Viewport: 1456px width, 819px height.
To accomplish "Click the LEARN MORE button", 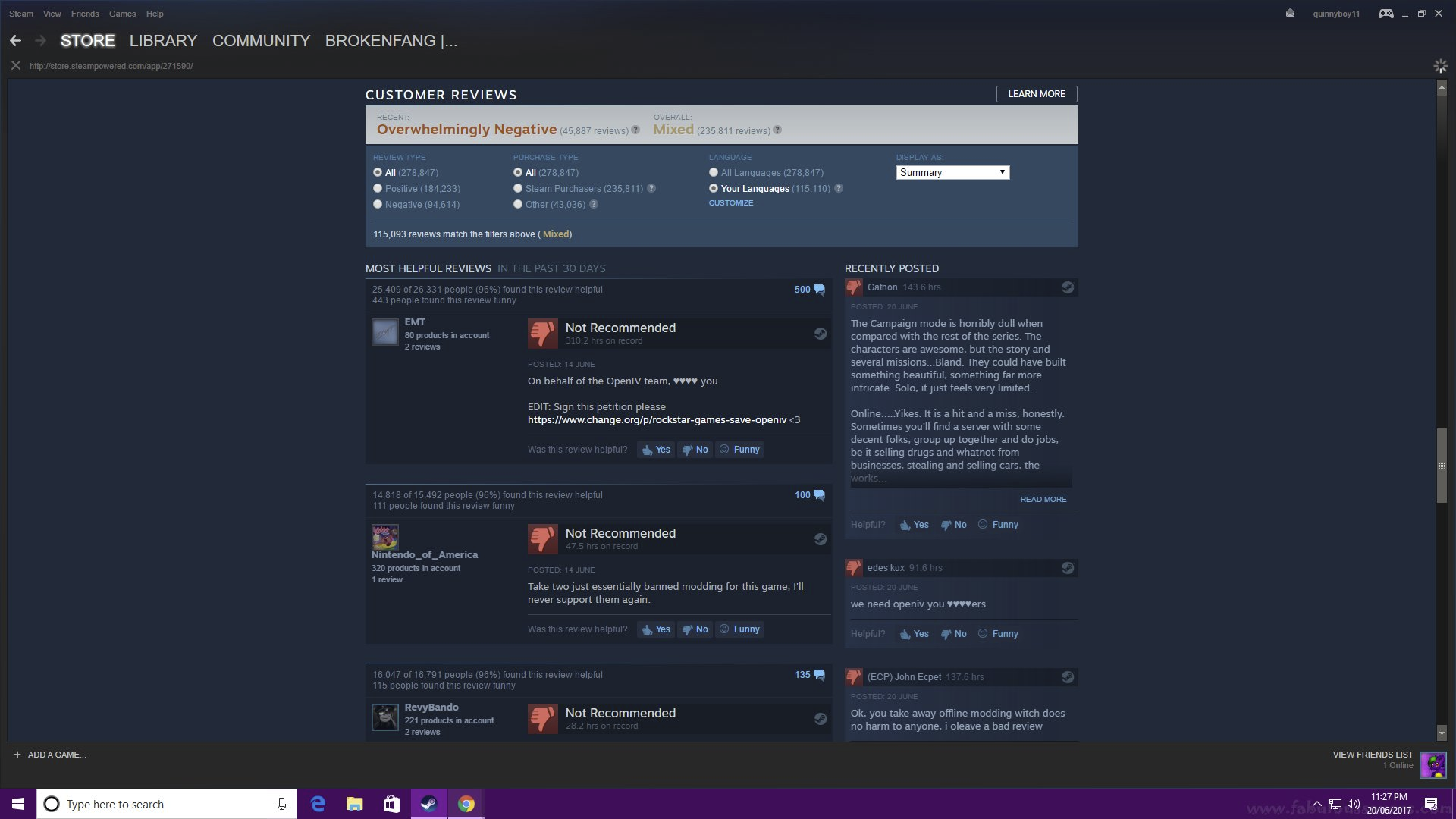I will (x=1037, y=94).
